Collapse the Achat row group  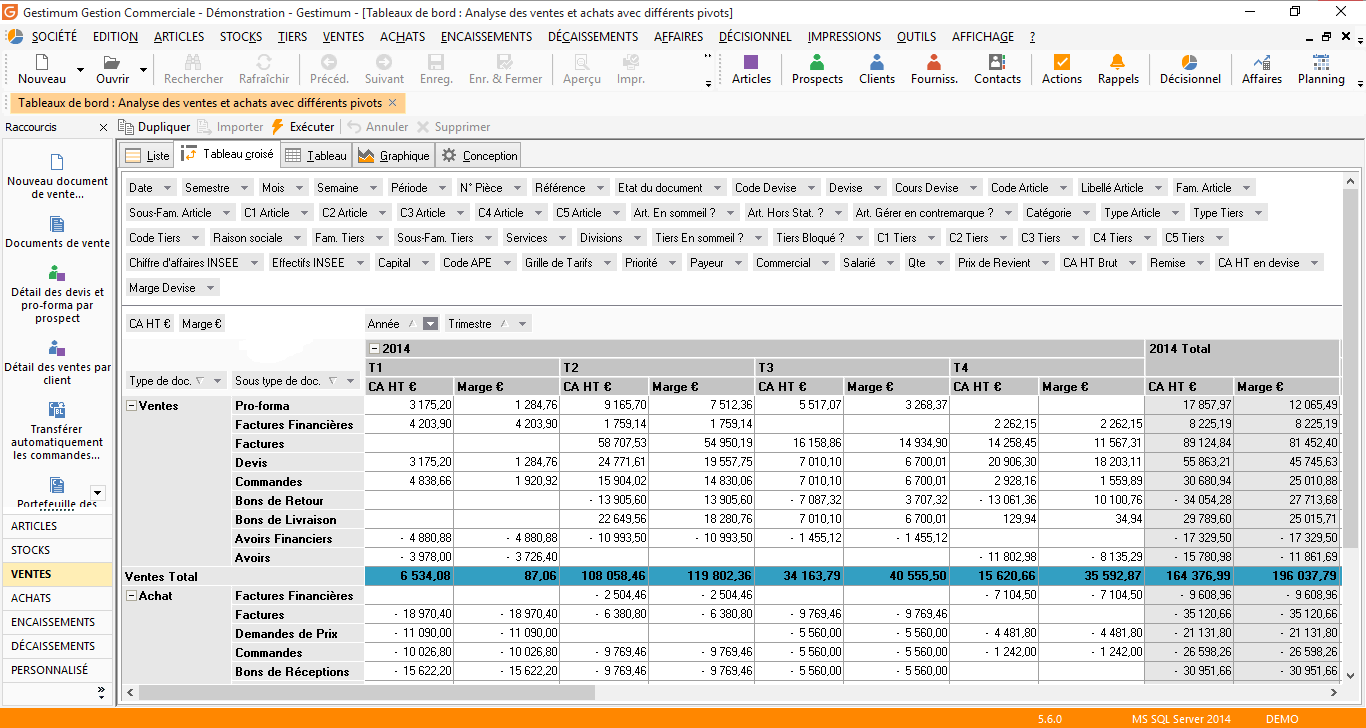click(x=131, y=596)
